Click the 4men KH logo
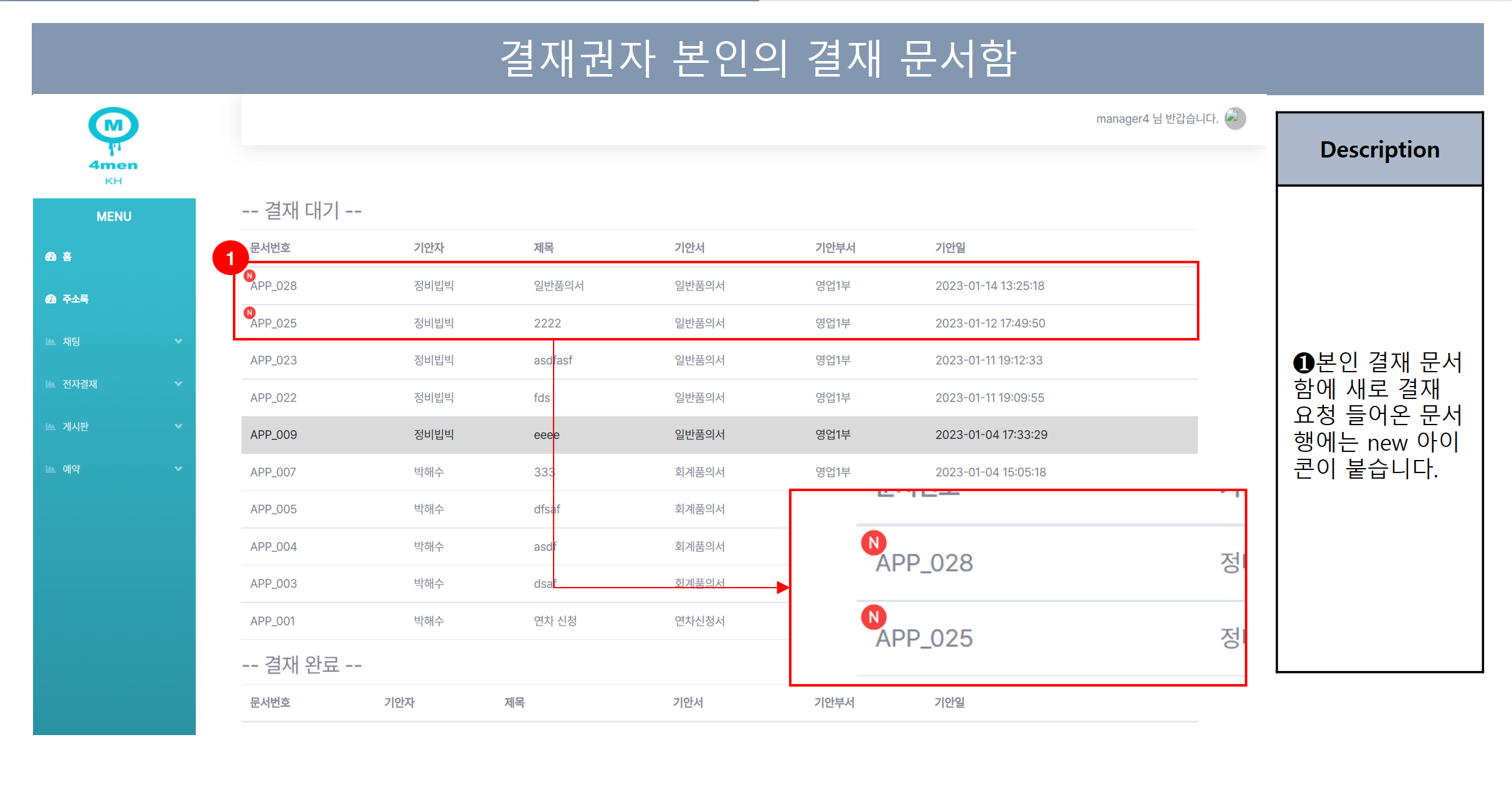Viewport: 1512px width, 798px height. point(113,146)
